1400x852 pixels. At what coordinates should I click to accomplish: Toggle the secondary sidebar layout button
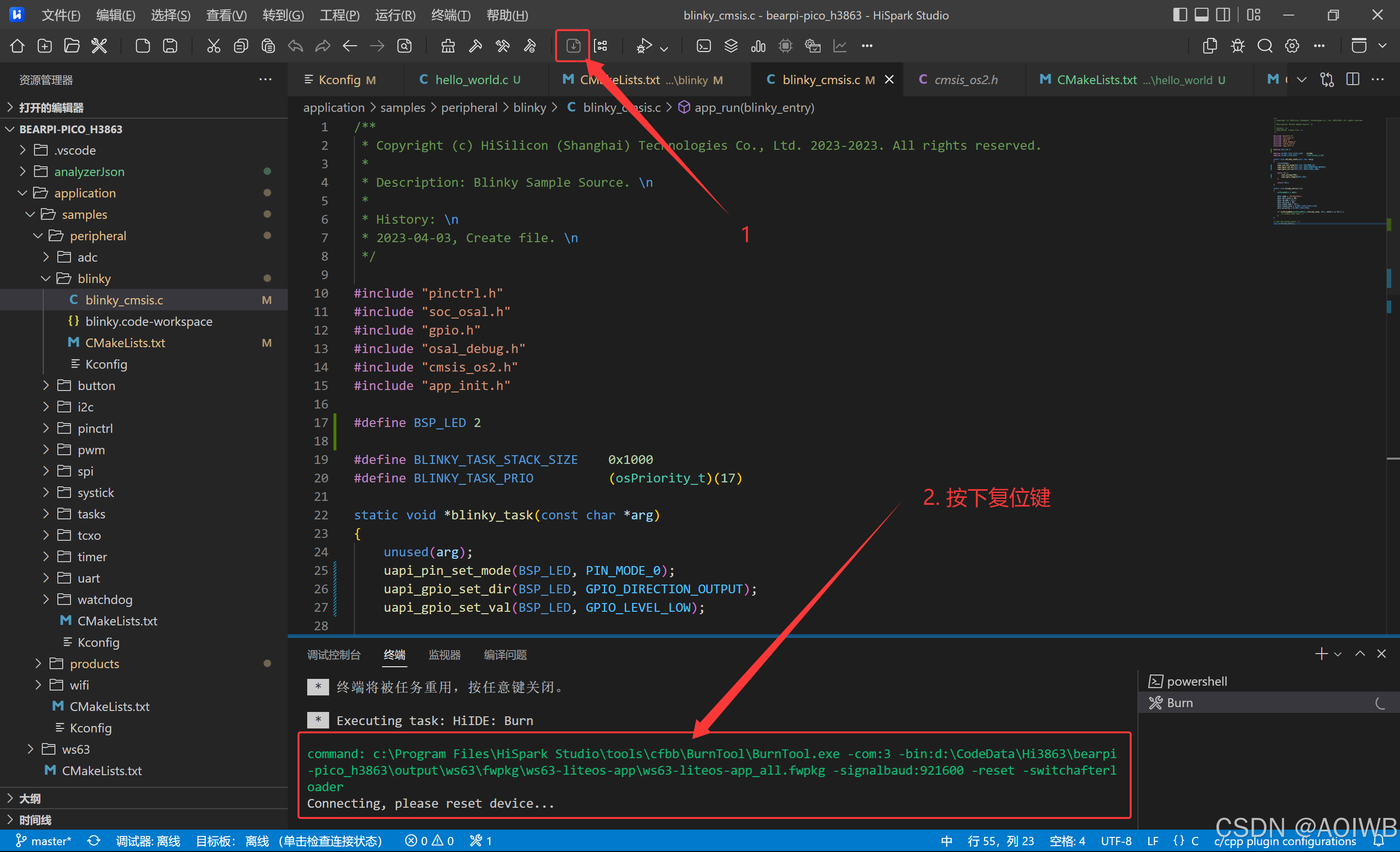click(x=1223, y=15)
